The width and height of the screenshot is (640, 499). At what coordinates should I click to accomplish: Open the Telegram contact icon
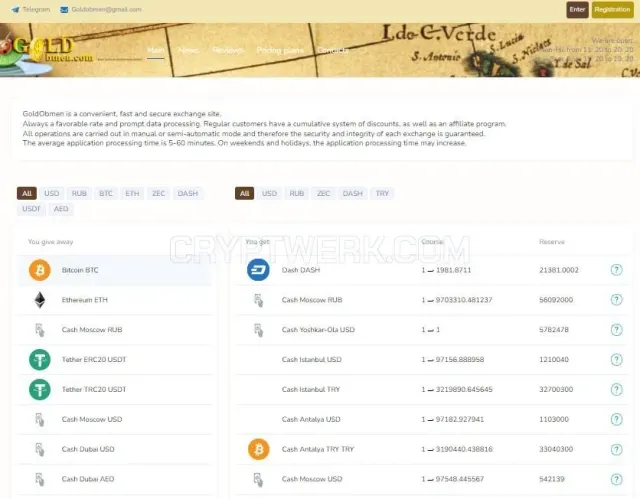click(15, 9)
